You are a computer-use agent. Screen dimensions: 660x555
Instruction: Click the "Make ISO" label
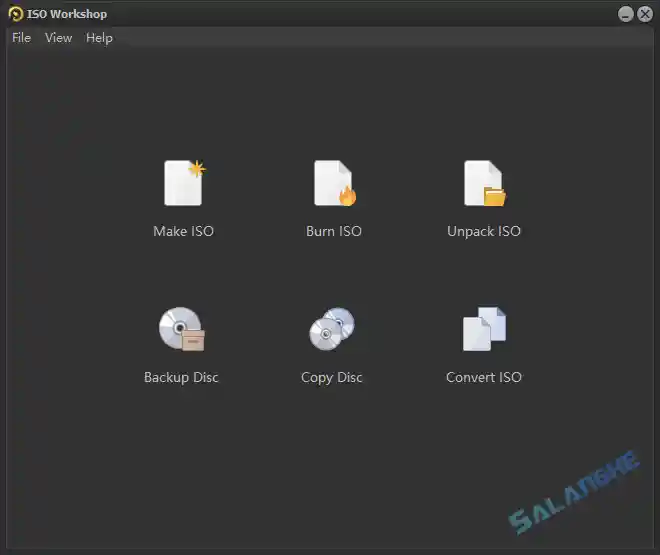pyautogui.click(x=184, y=231)
